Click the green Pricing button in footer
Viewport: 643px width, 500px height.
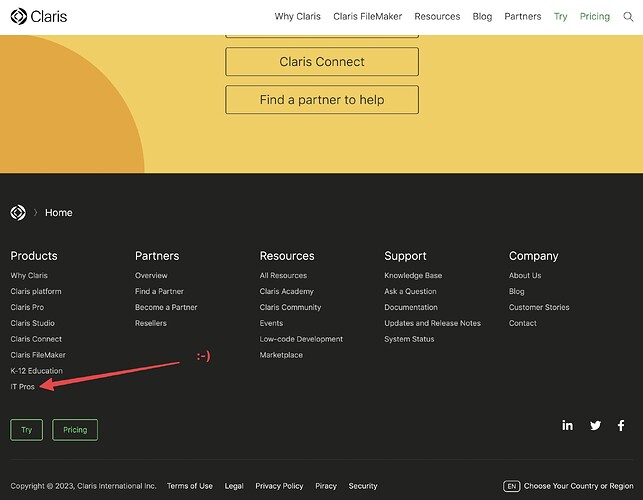coord(75,430)
